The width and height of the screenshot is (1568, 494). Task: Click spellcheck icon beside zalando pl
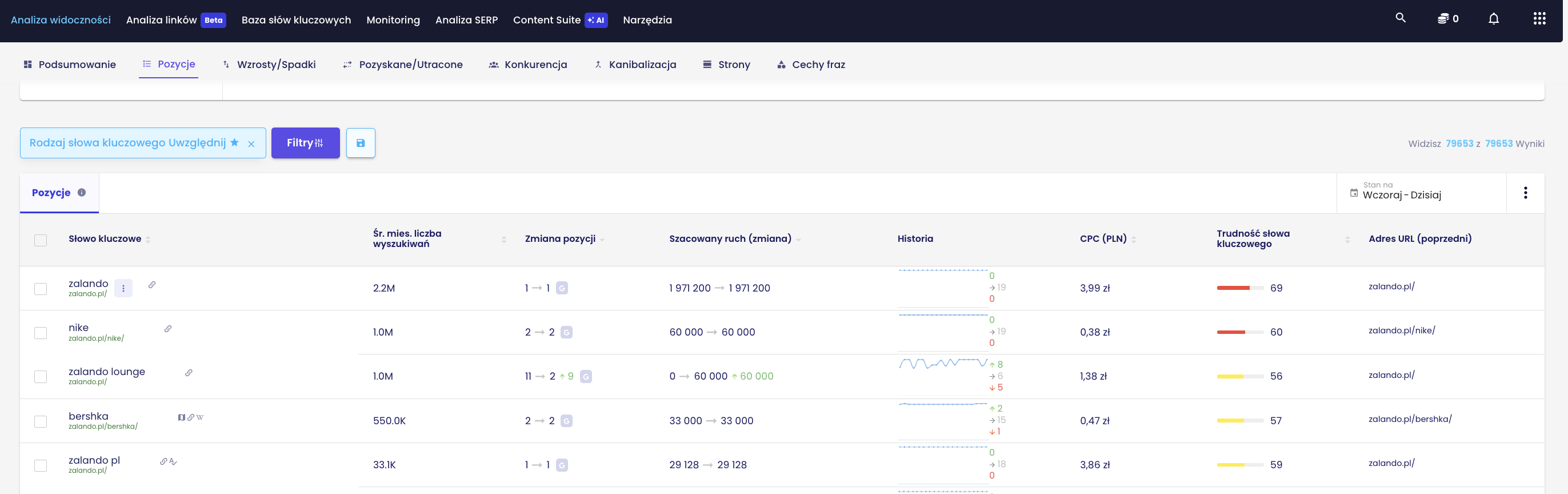point(173,462)
